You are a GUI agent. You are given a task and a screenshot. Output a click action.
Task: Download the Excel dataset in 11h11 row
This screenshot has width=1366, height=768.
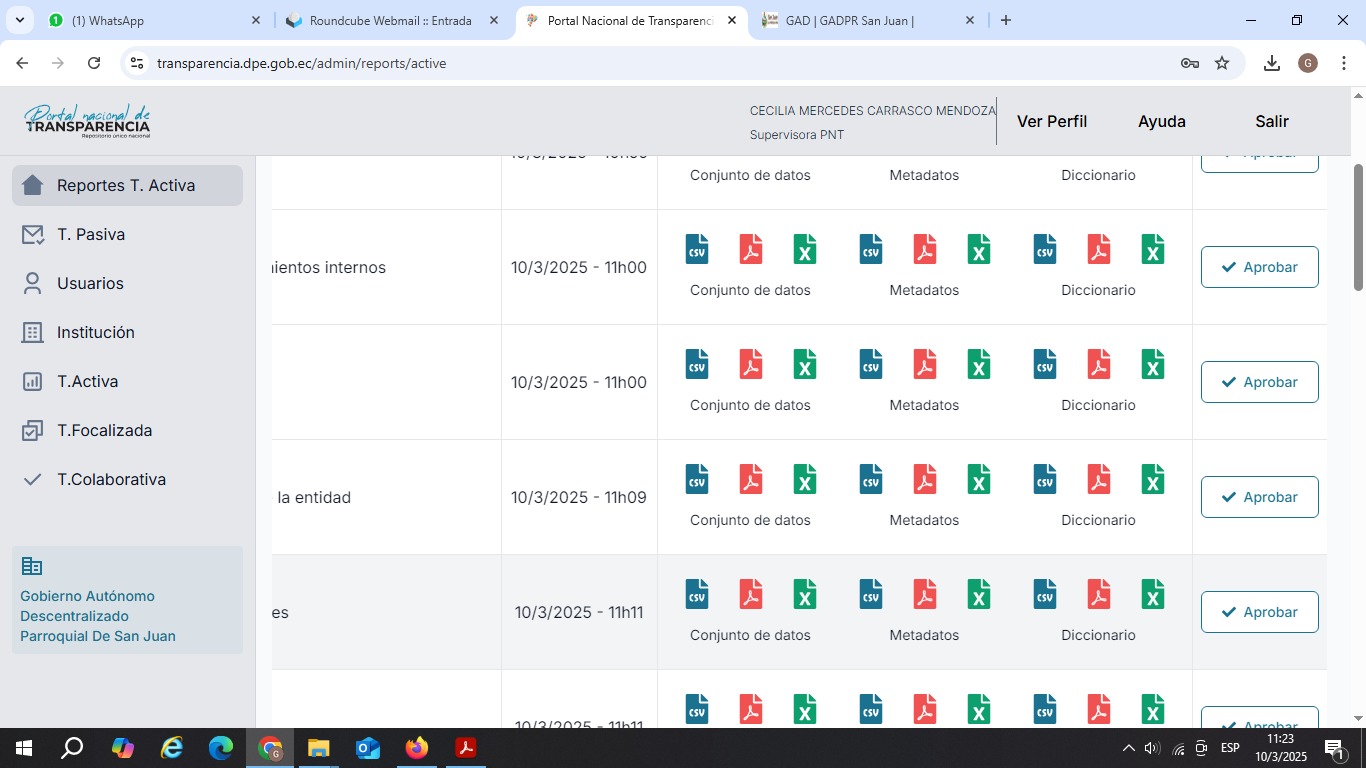coord(805,595)
